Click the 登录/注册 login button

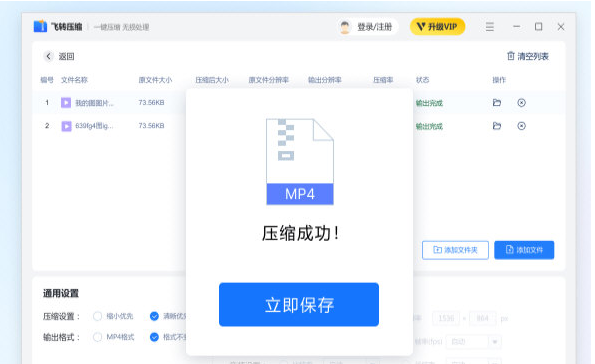pyautogui.click(x=375, y=27)
